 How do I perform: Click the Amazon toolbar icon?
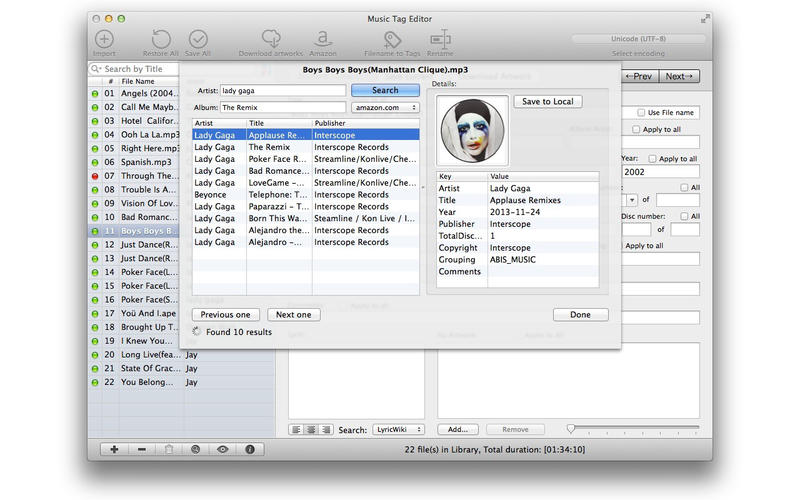pos(322,39)
